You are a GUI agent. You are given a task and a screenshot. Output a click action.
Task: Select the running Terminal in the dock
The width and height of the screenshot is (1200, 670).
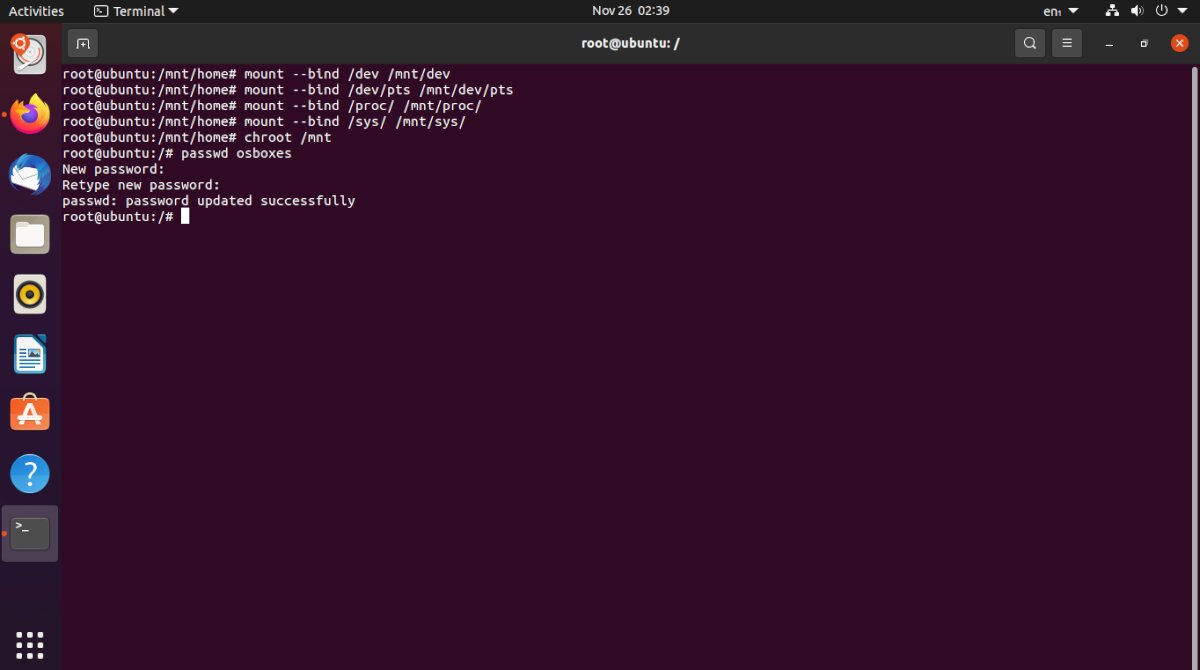30,533
